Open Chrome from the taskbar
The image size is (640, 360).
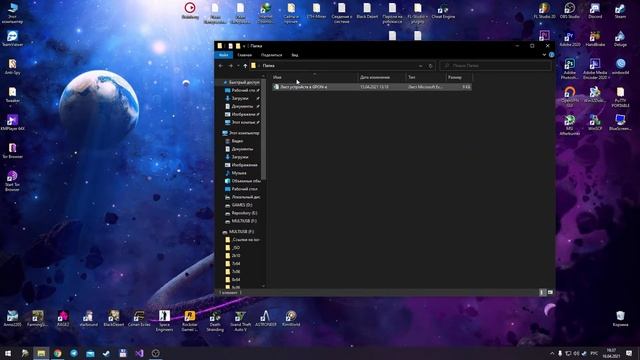click(x=58, y=353)
